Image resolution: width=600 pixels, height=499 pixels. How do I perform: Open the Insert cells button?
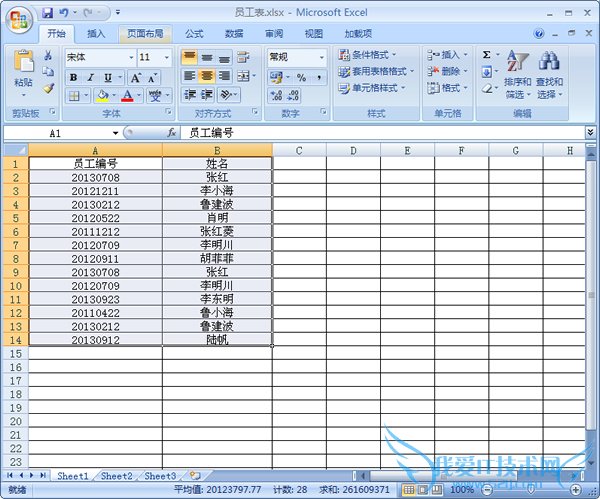pyautogui.click(x=447, y=55)
